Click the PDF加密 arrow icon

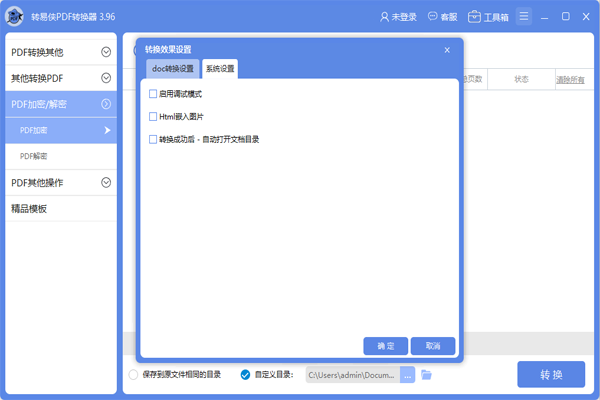[x=107, y=130]
